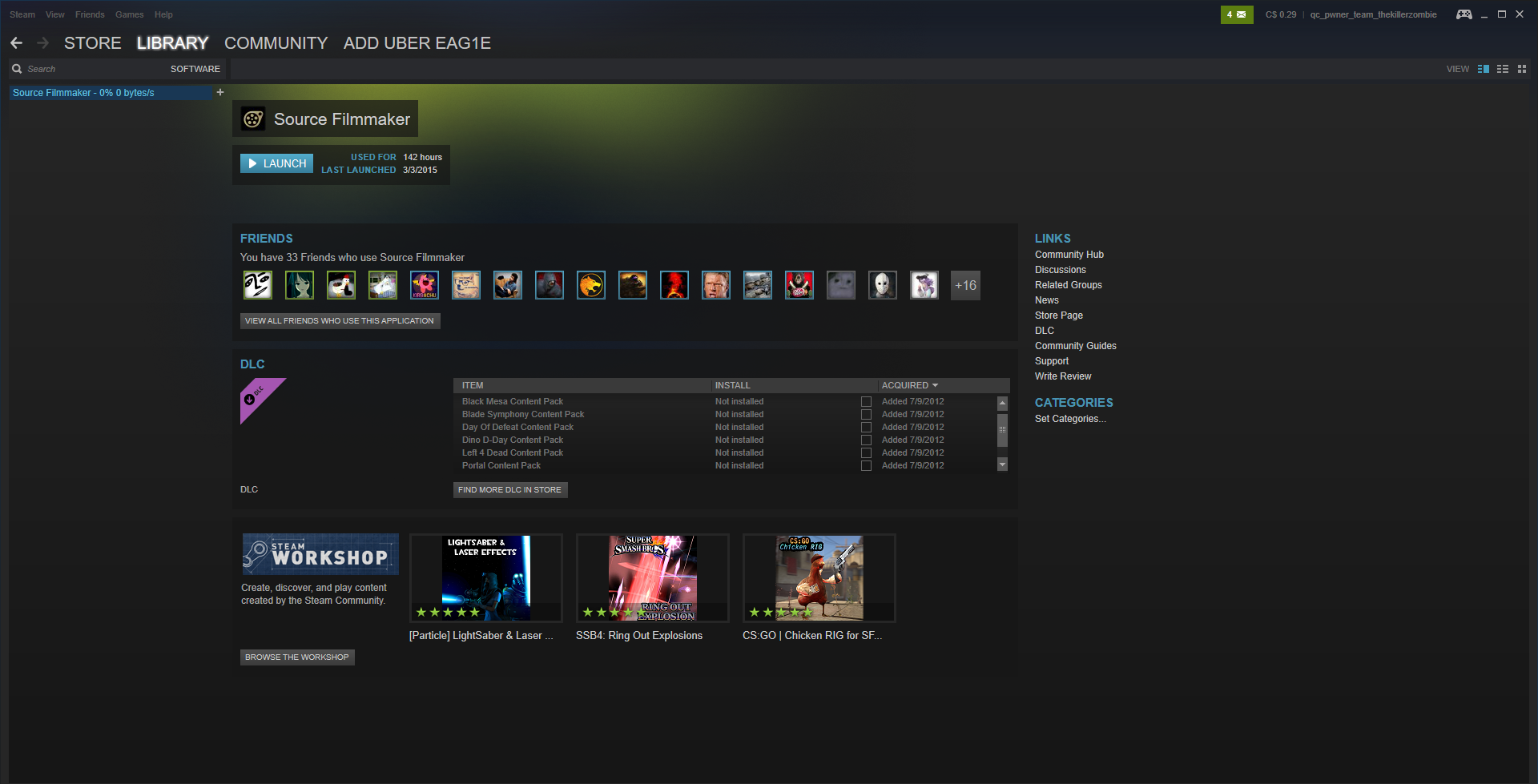Click Browse the Workshop button

297,657
